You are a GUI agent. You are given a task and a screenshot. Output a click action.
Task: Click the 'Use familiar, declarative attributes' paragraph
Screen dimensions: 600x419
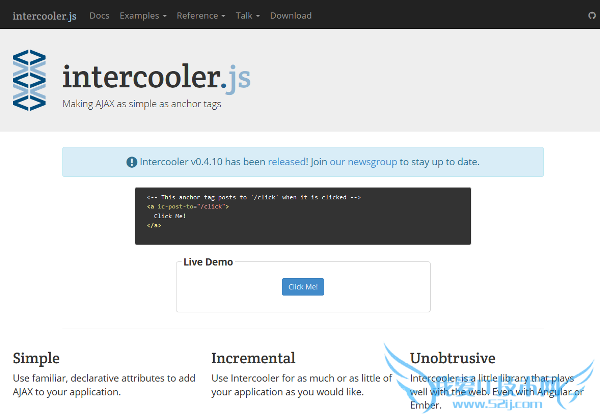point(104,385)
